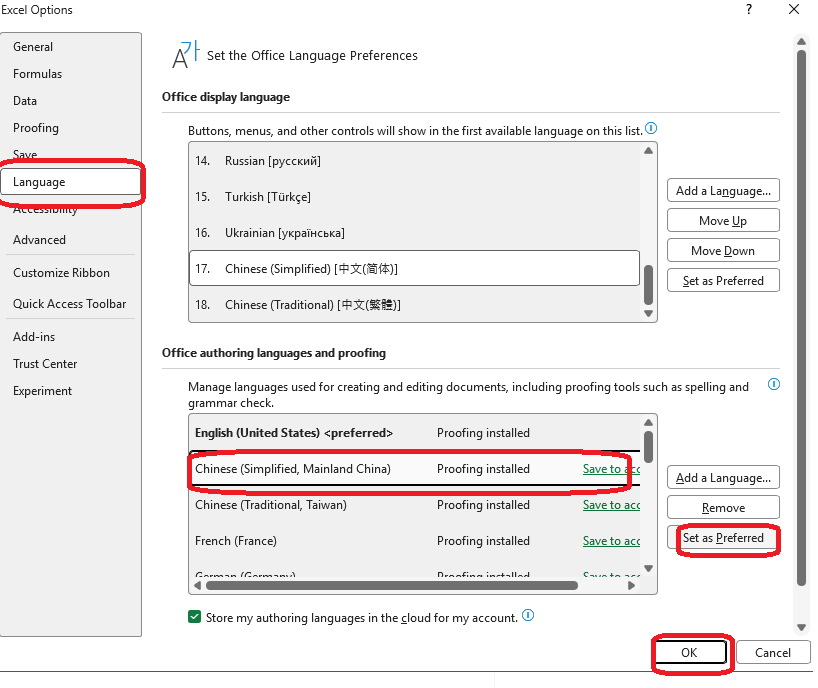818x688 pixels.
Task: Open the General category
Action: pos(70,47)
